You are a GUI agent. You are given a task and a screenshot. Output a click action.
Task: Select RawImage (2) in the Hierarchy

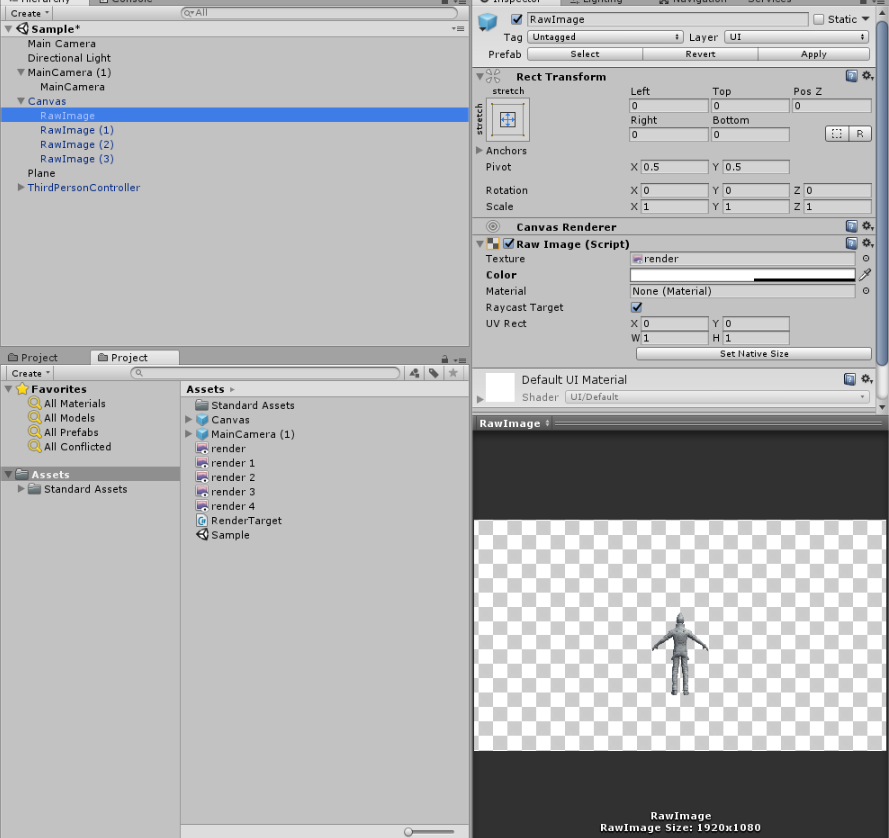pos(77,144)
